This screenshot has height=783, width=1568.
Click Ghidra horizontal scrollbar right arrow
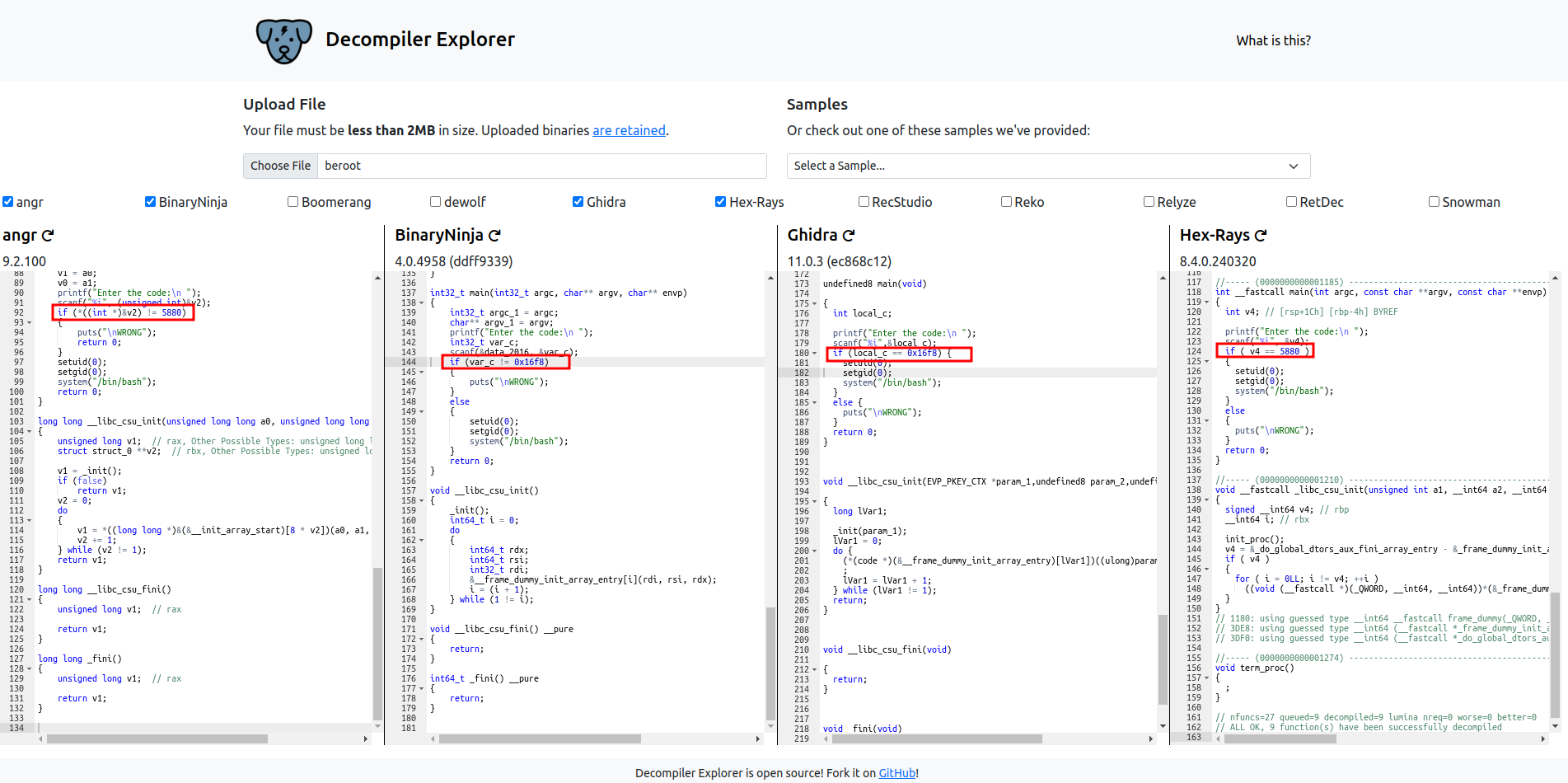pos(1151,739)
